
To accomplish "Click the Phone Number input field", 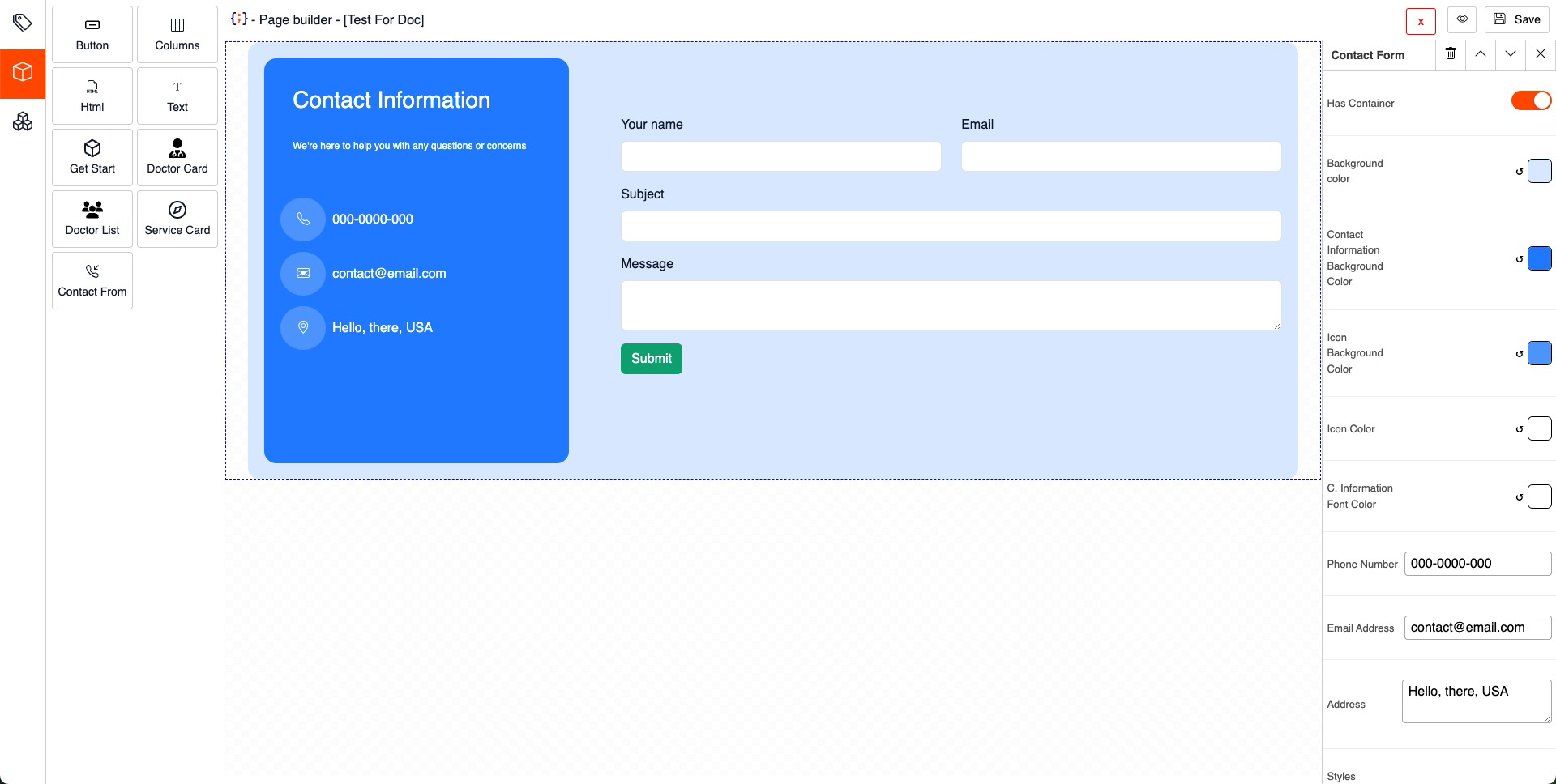I will coord(1477,564).
